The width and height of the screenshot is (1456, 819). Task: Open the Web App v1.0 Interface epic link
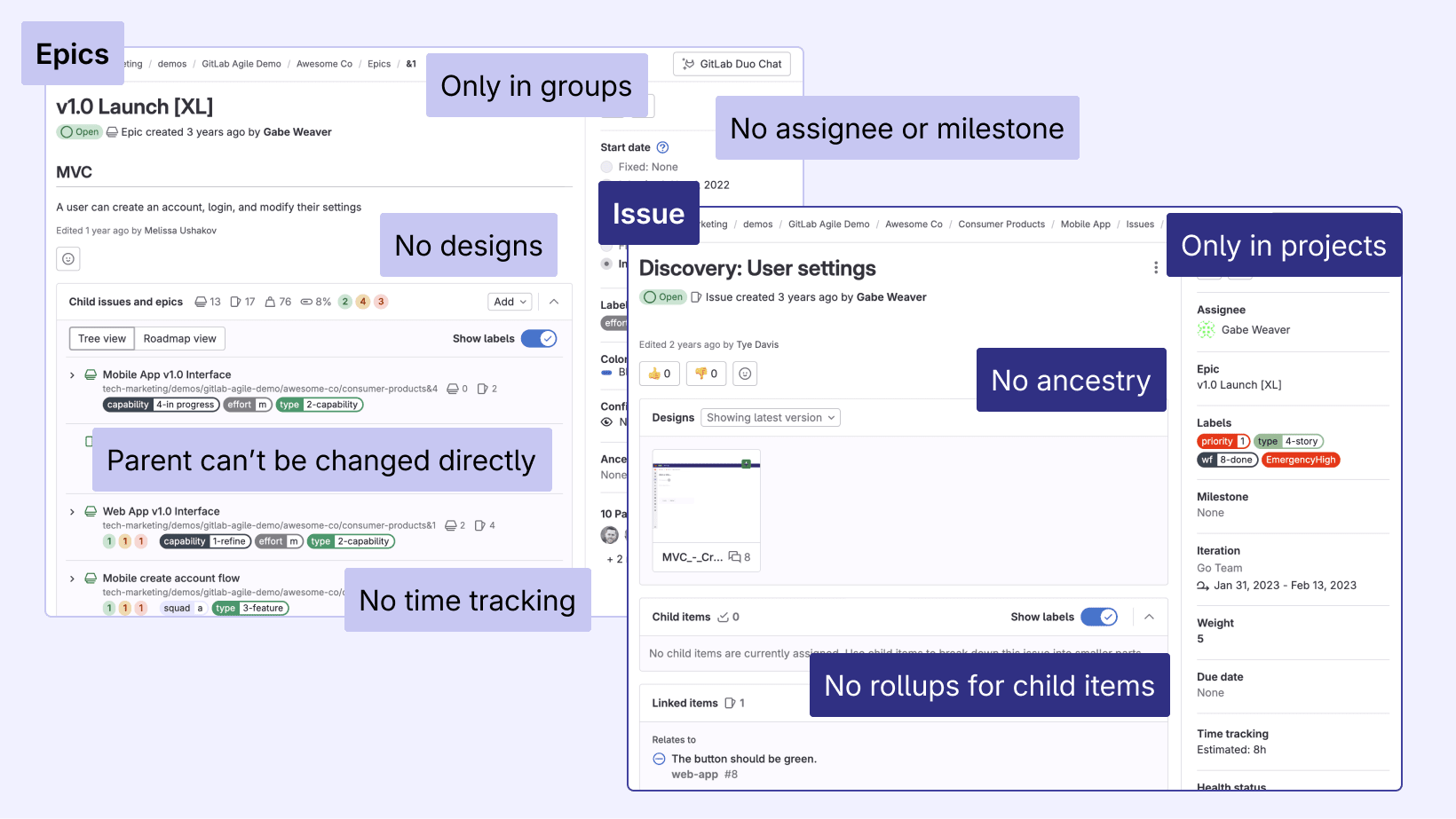click(x=161, y=511)
